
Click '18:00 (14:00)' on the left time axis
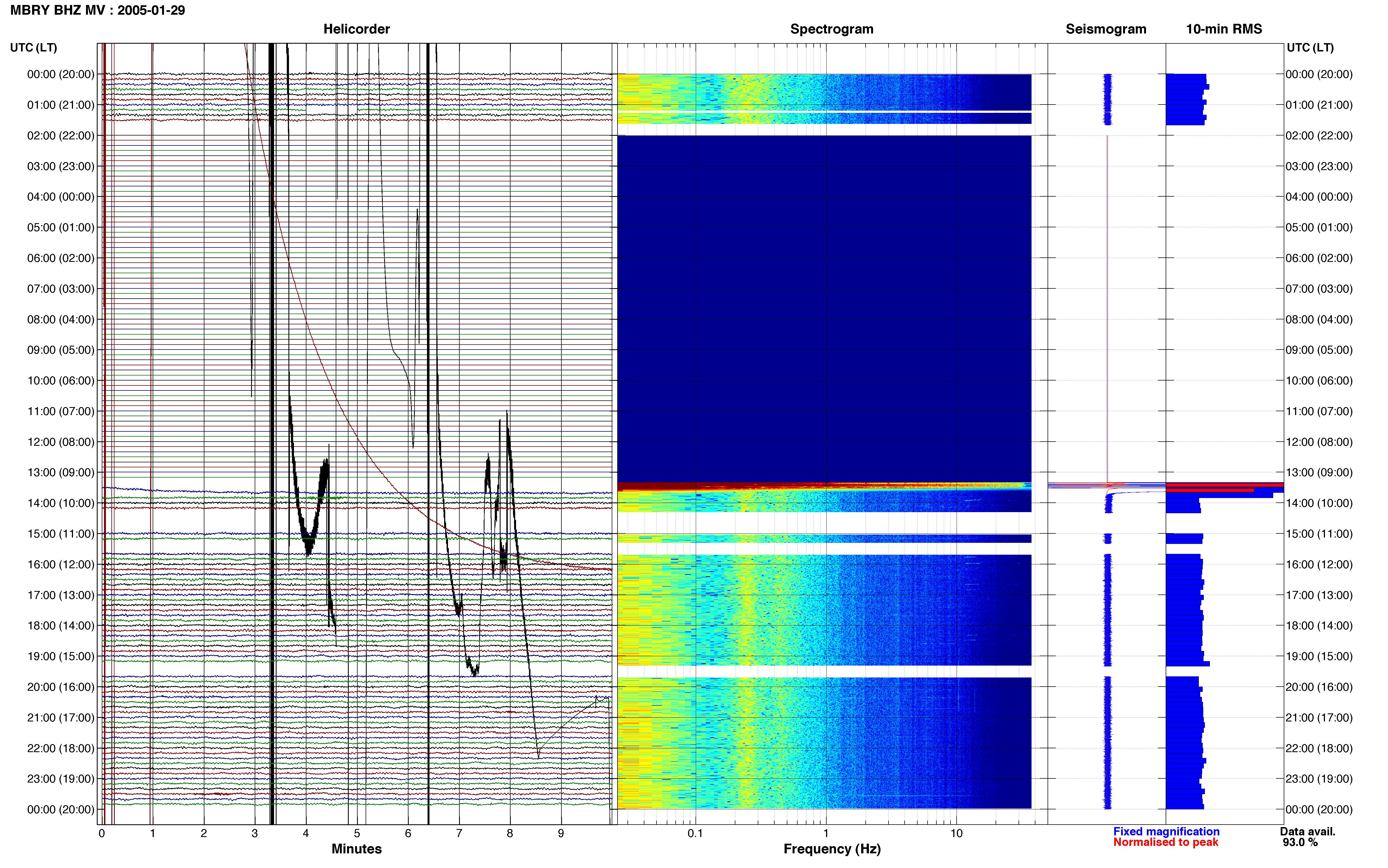61,626
